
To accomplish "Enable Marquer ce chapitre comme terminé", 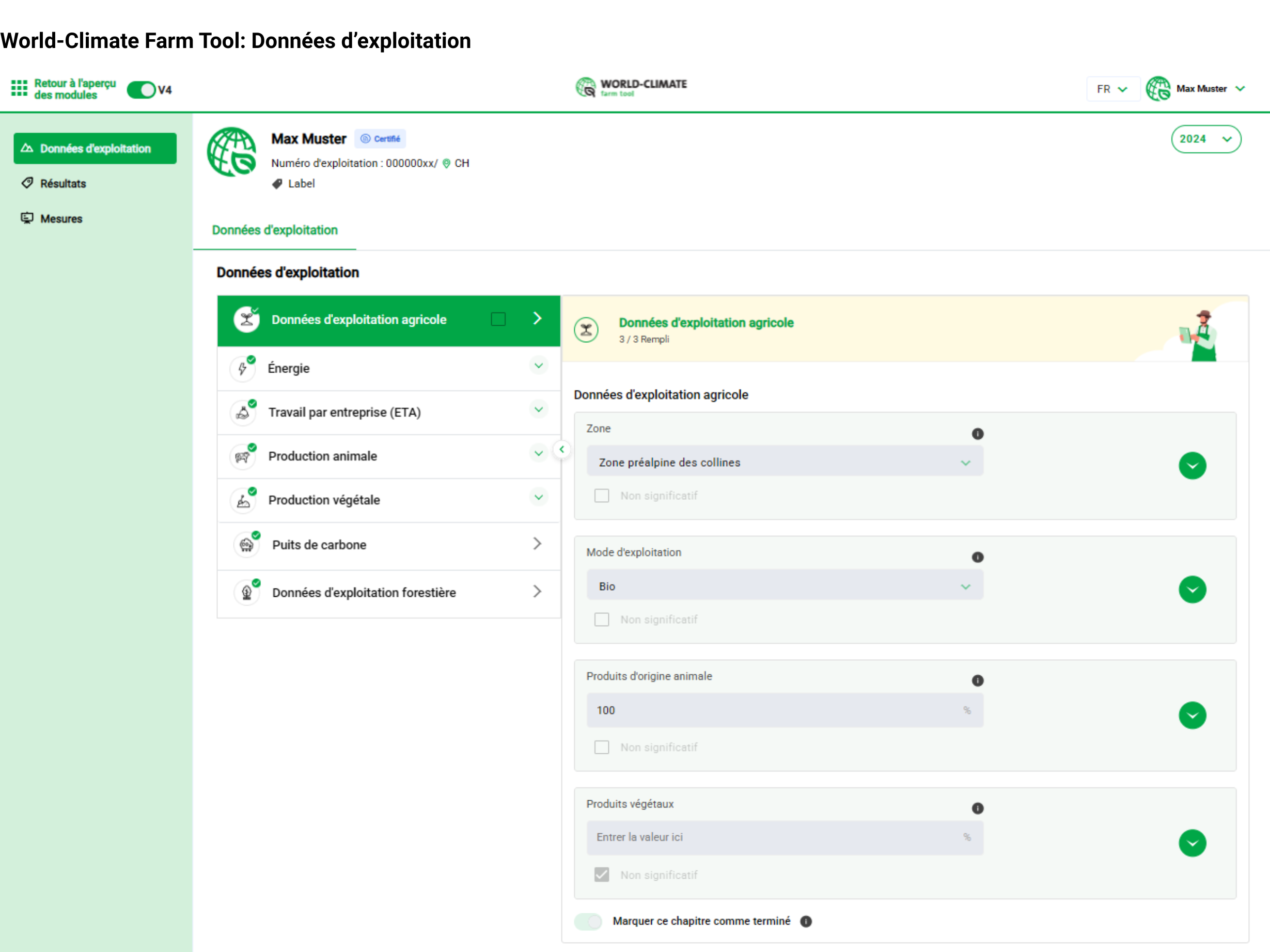I will (x=588, y=921).
